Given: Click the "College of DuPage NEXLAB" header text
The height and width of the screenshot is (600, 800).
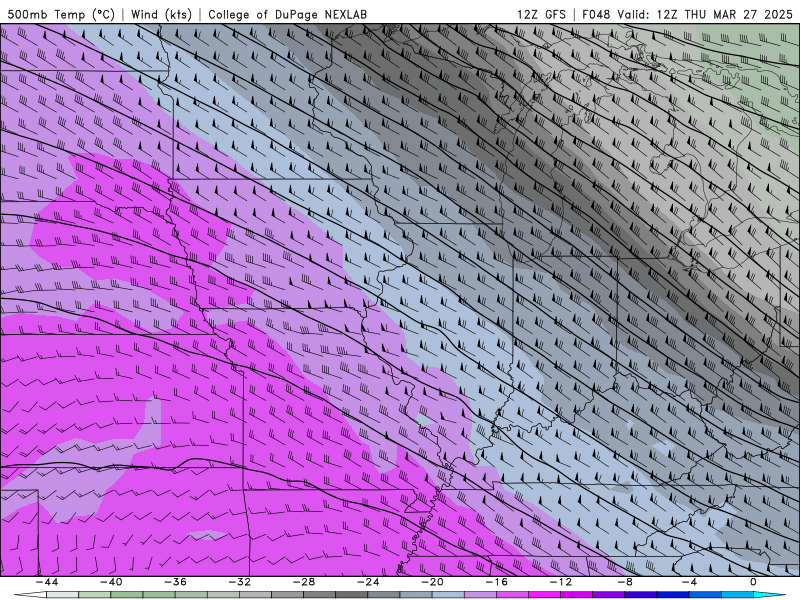Looking at the screenshot, I should point(287,14).
